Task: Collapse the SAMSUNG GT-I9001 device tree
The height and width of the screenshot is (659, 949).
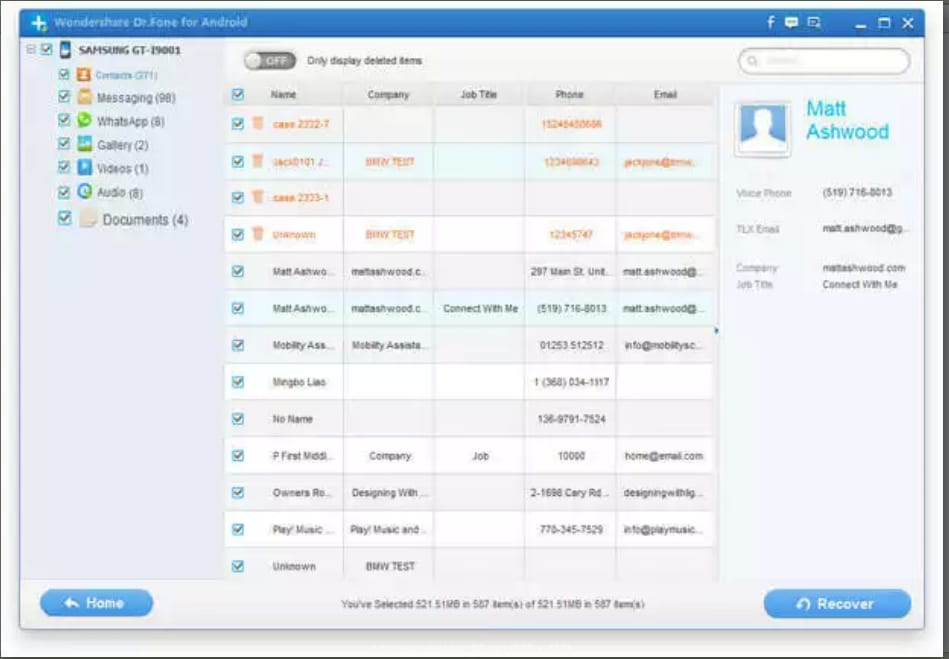Action: [30, 50]
